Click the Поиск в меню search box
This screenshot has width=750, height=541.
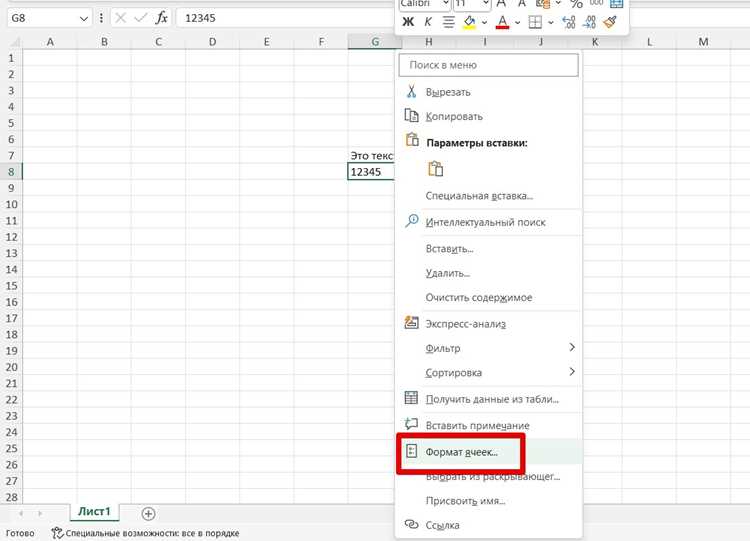[x=488, y=65]
